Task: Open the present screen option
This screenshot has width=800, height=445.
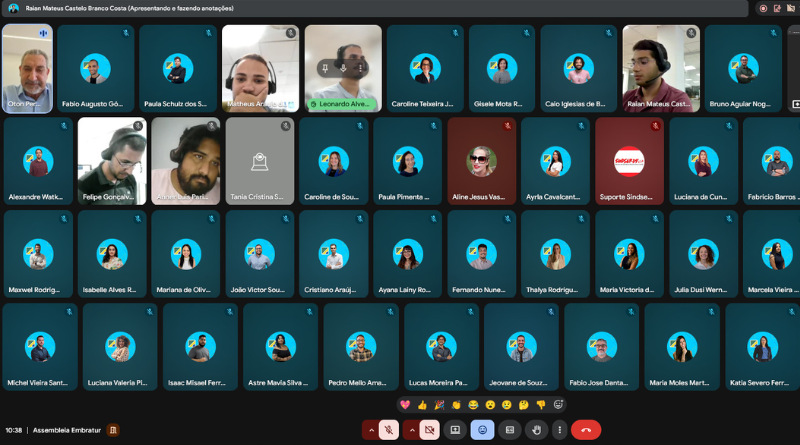Action: click(455, 430)
